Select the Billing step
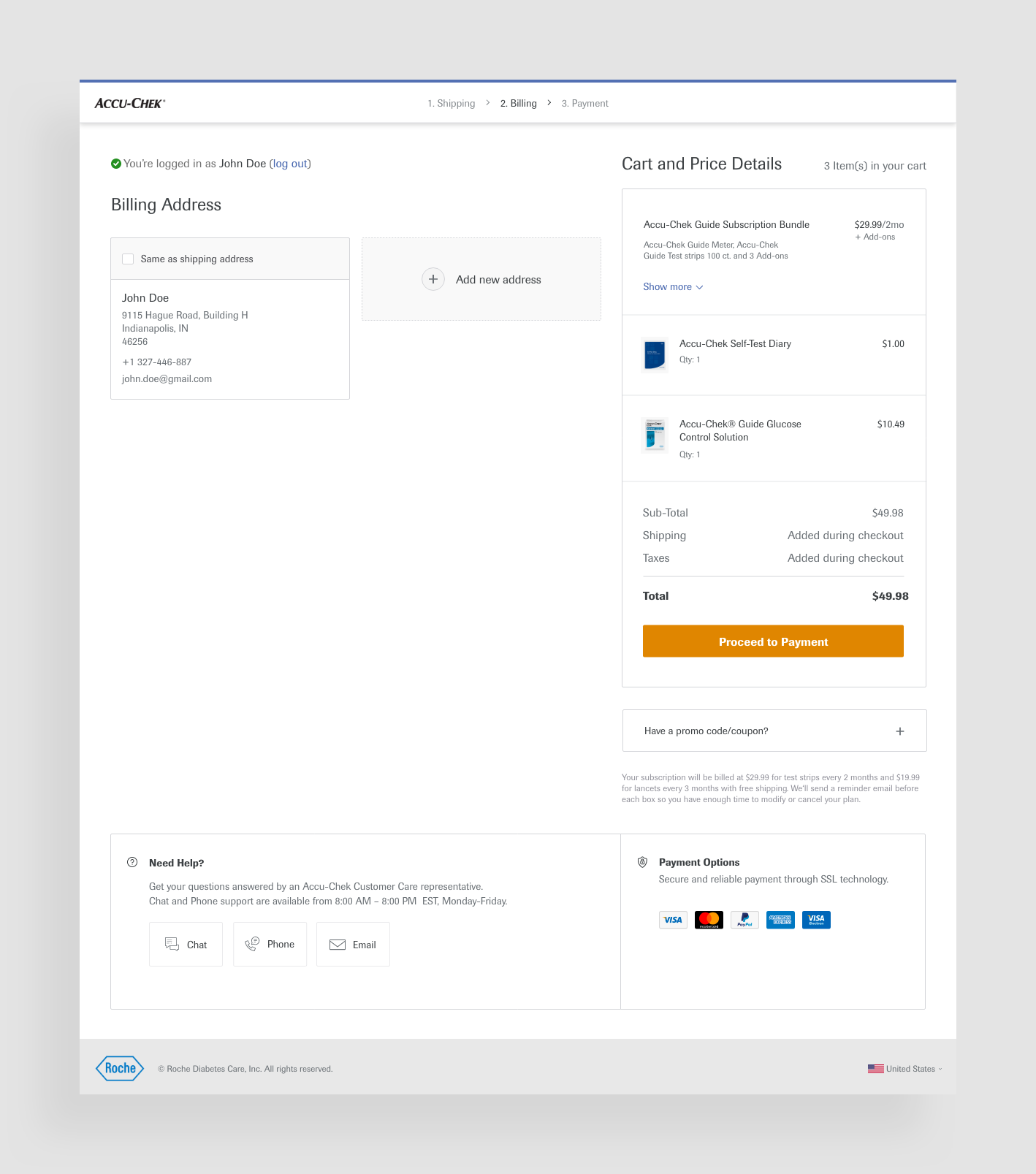1036x1174 pixels. click(519, 104)
